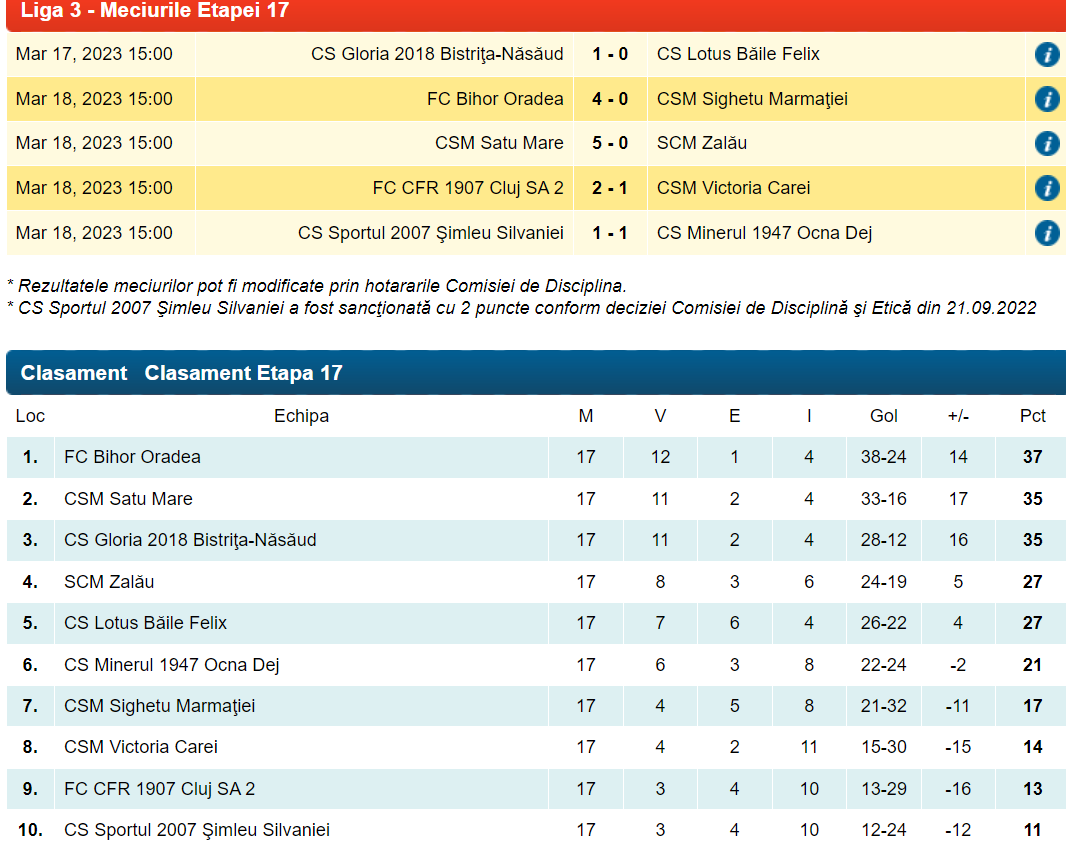This screenshot has height=850, width=1066.
Task: Click info icon for CFR Cluj SA 2 match
Action: pyautogui.click(x=1046, y=188)
